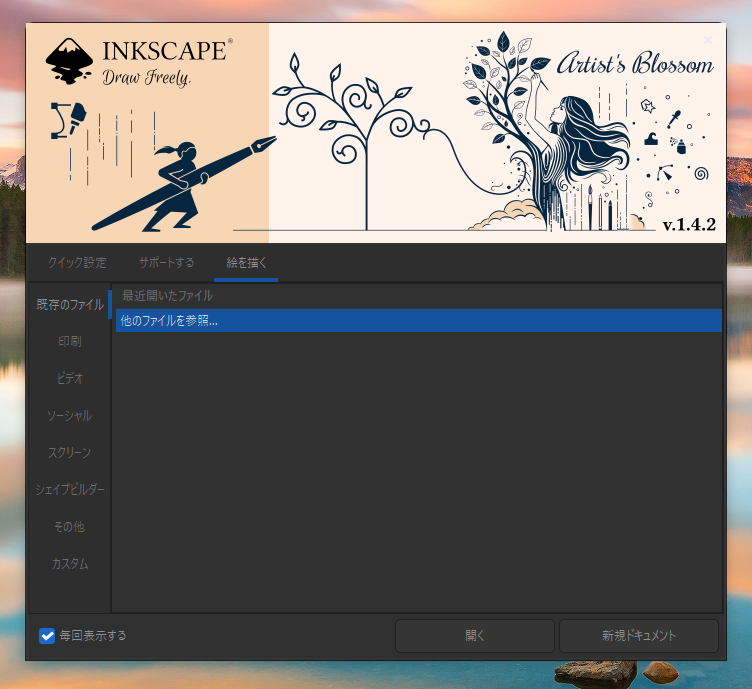Show the スクリーン templates
This screenshot has height=689, width=752.
tap(69, 452)
